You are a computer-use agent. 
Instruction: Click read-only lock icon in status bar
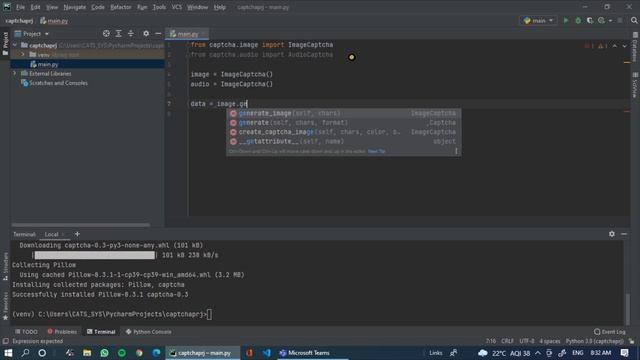point(631,341)
